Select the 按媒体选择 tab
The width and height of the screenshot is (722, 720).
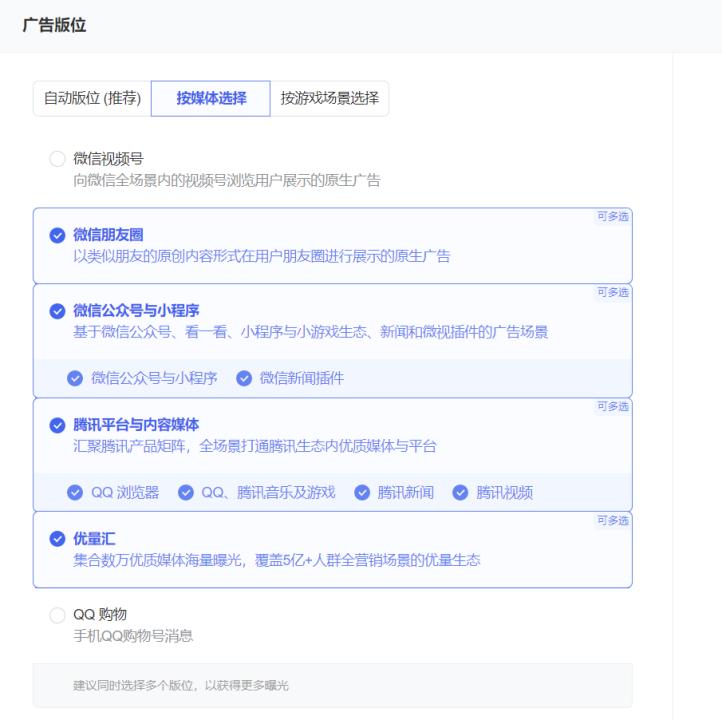pos(211,98)
